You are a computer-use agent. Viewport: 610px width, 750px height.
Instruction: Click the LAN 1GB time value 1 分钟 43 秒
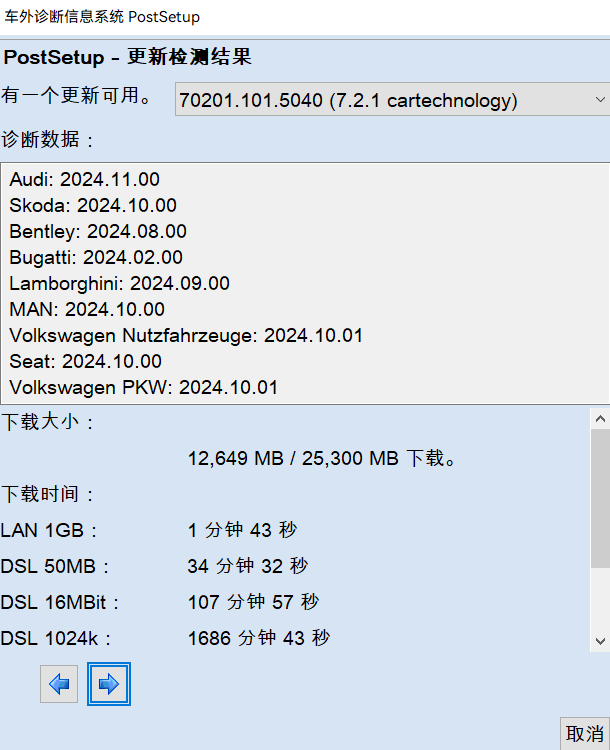click(x=243, y=530)
